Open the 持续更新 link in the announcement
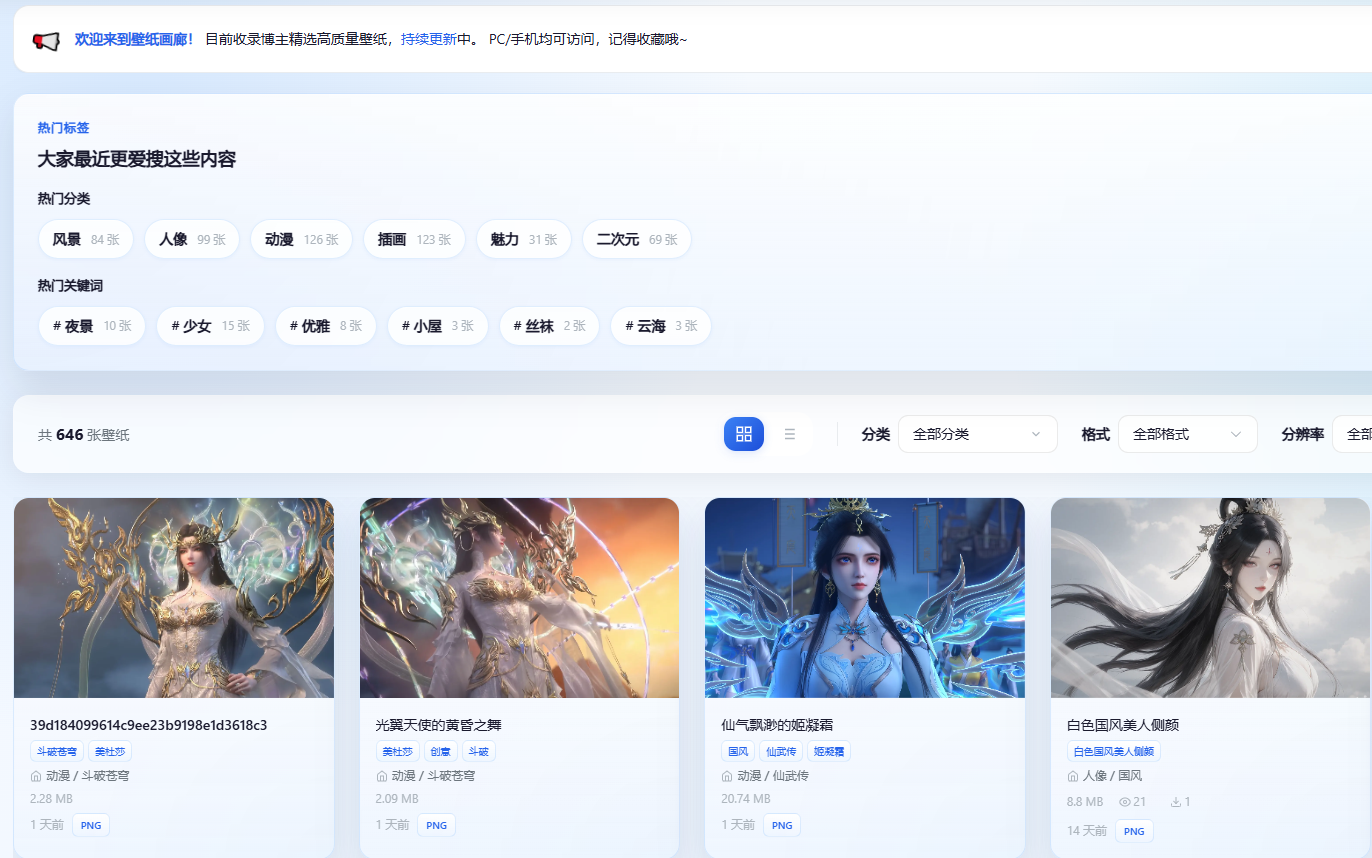Image resolution: width=1372 pixels, height=858 pixels. (x=429, y=39)
